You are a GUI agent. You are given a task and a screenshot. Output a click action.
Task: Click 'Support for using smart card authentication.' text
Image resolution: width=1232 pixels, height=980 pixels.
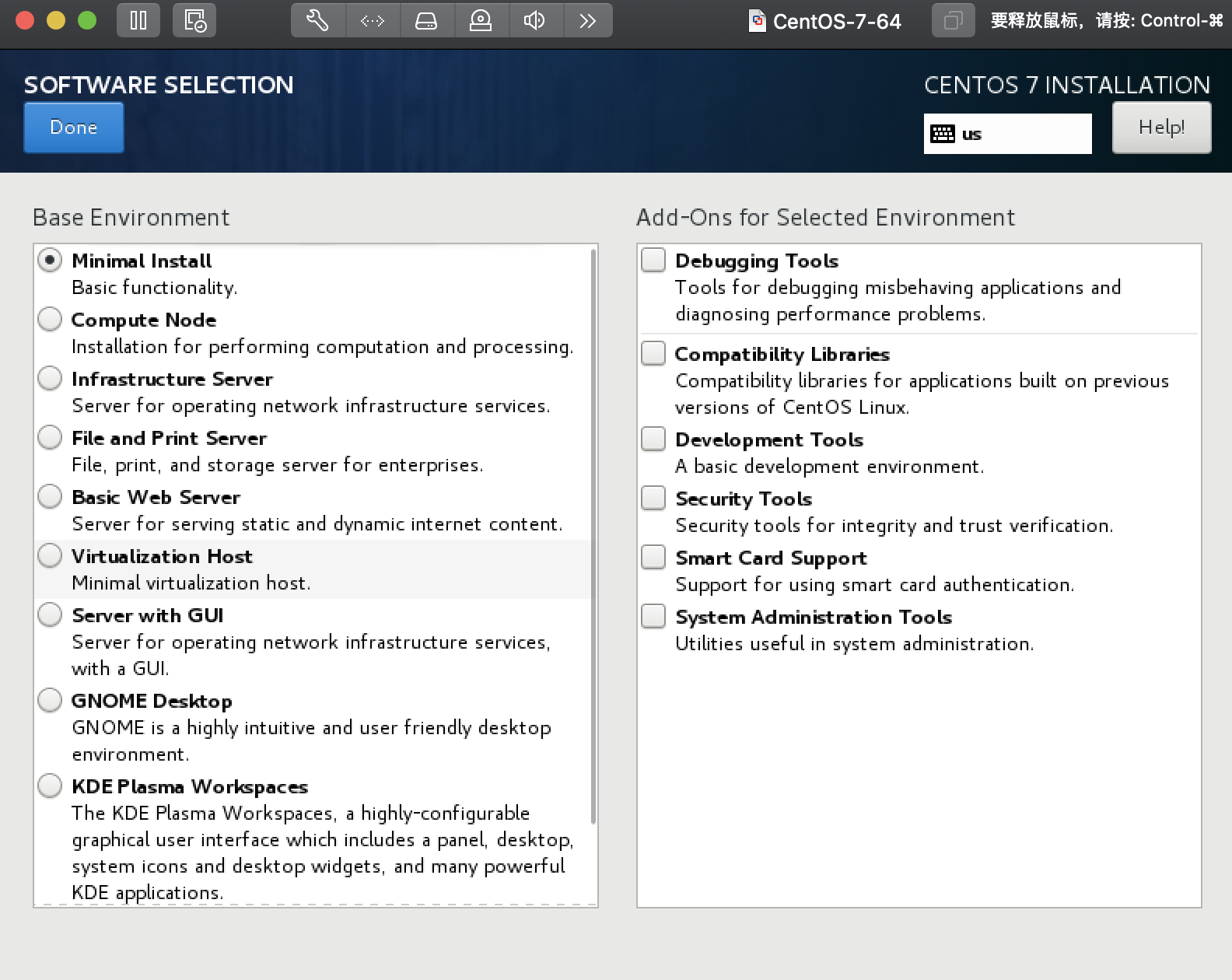pos(875,585)
